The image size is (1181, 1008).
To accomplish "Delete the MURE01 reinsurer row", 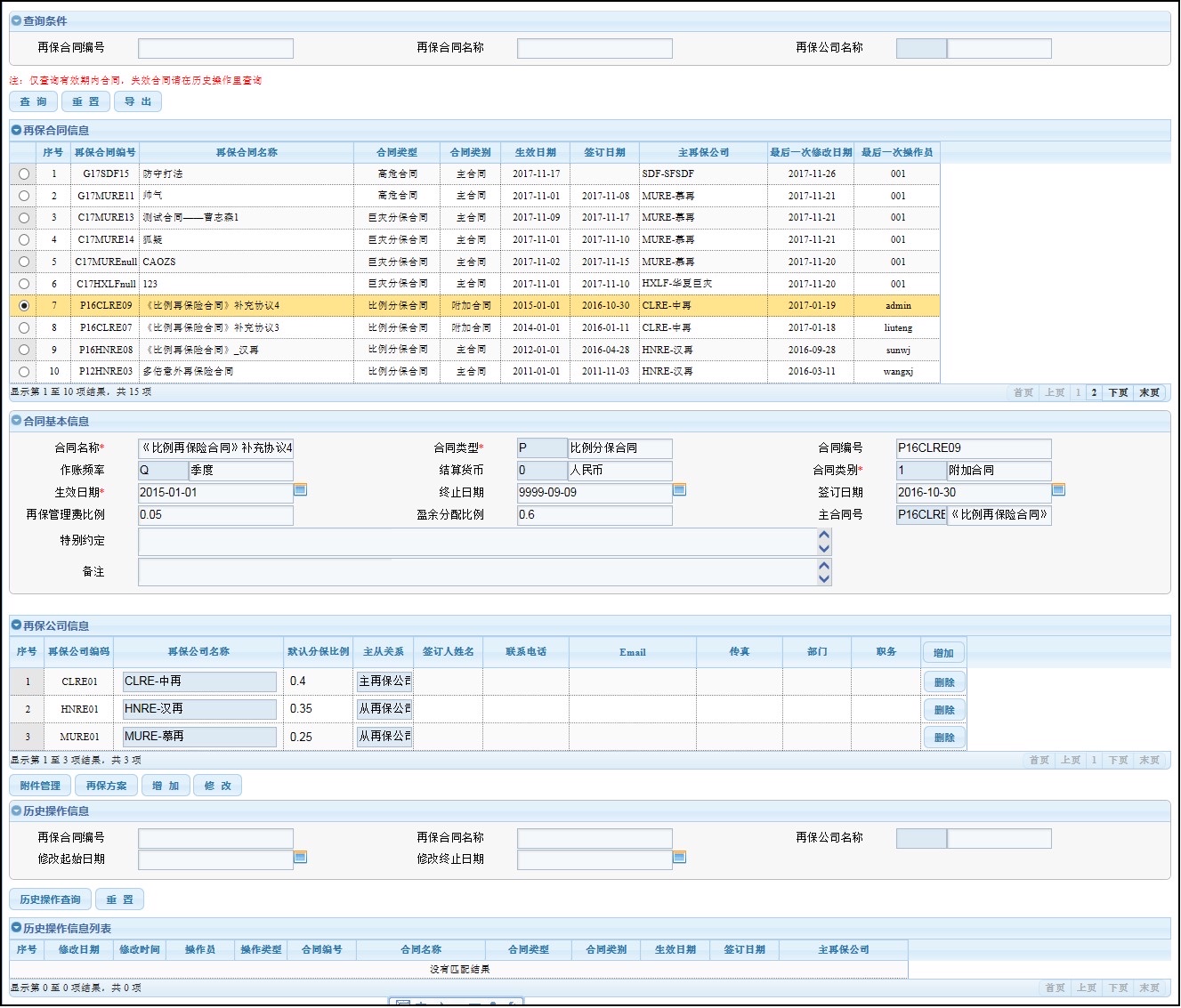I will 944,738.
